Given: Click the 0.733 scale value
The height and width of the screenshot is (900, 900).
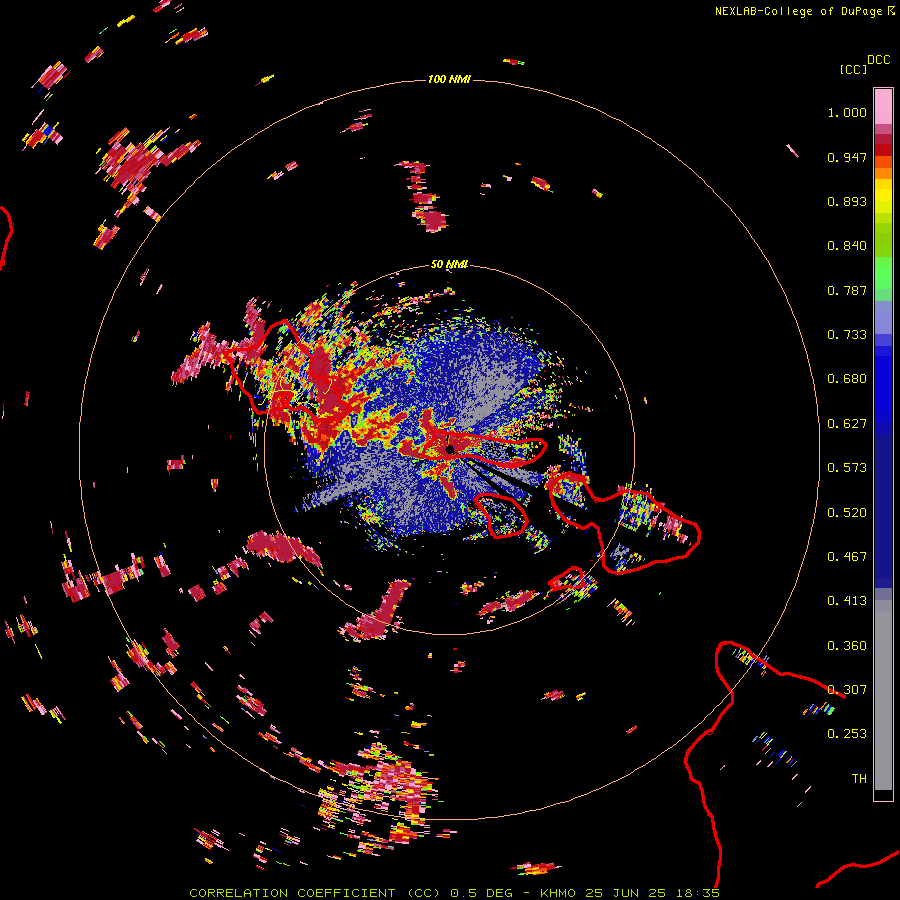Looking at the screenshot, I should click(x=847, y=335).
